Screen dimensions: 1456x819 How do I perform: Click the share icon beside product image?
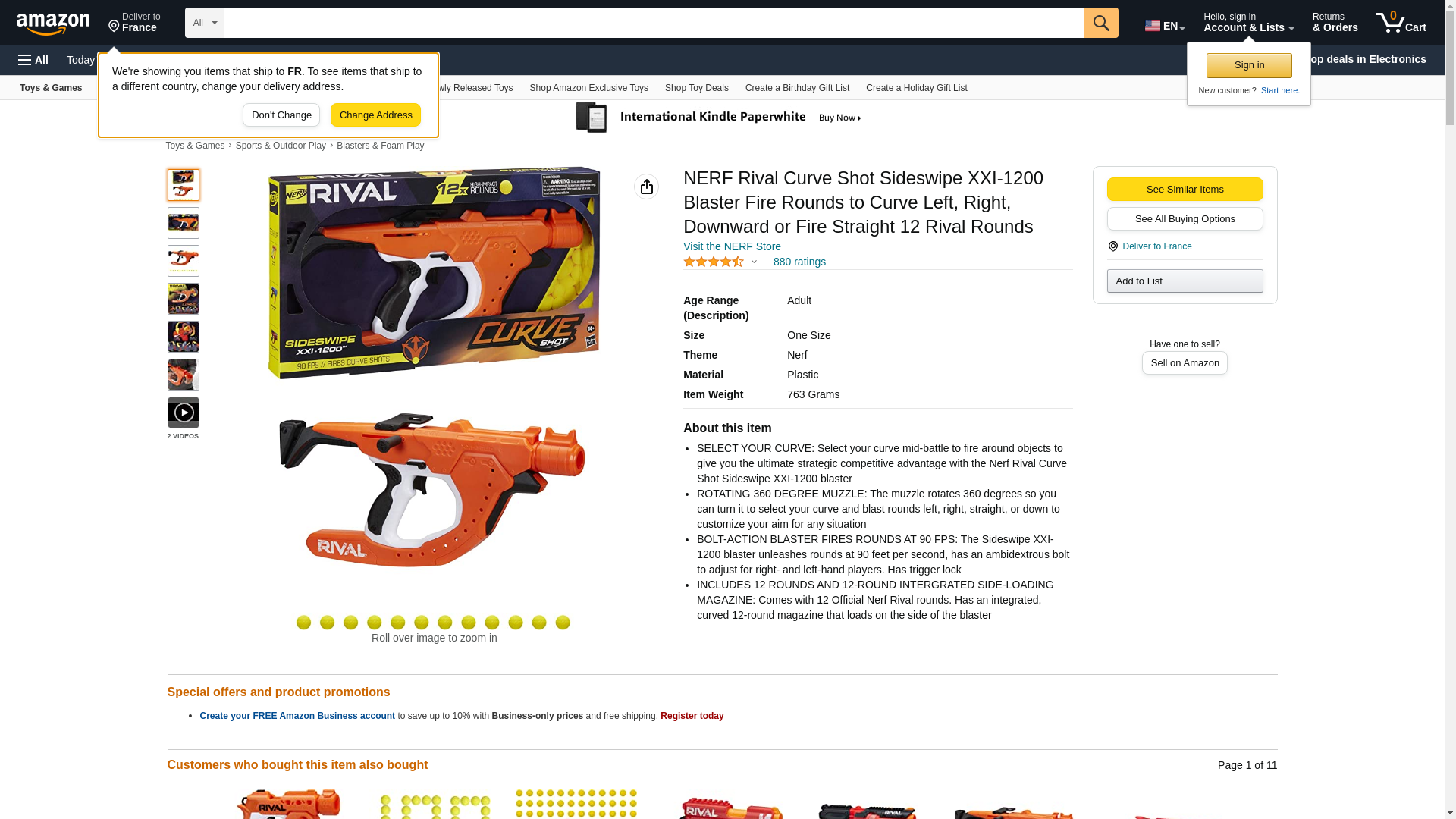646,187
